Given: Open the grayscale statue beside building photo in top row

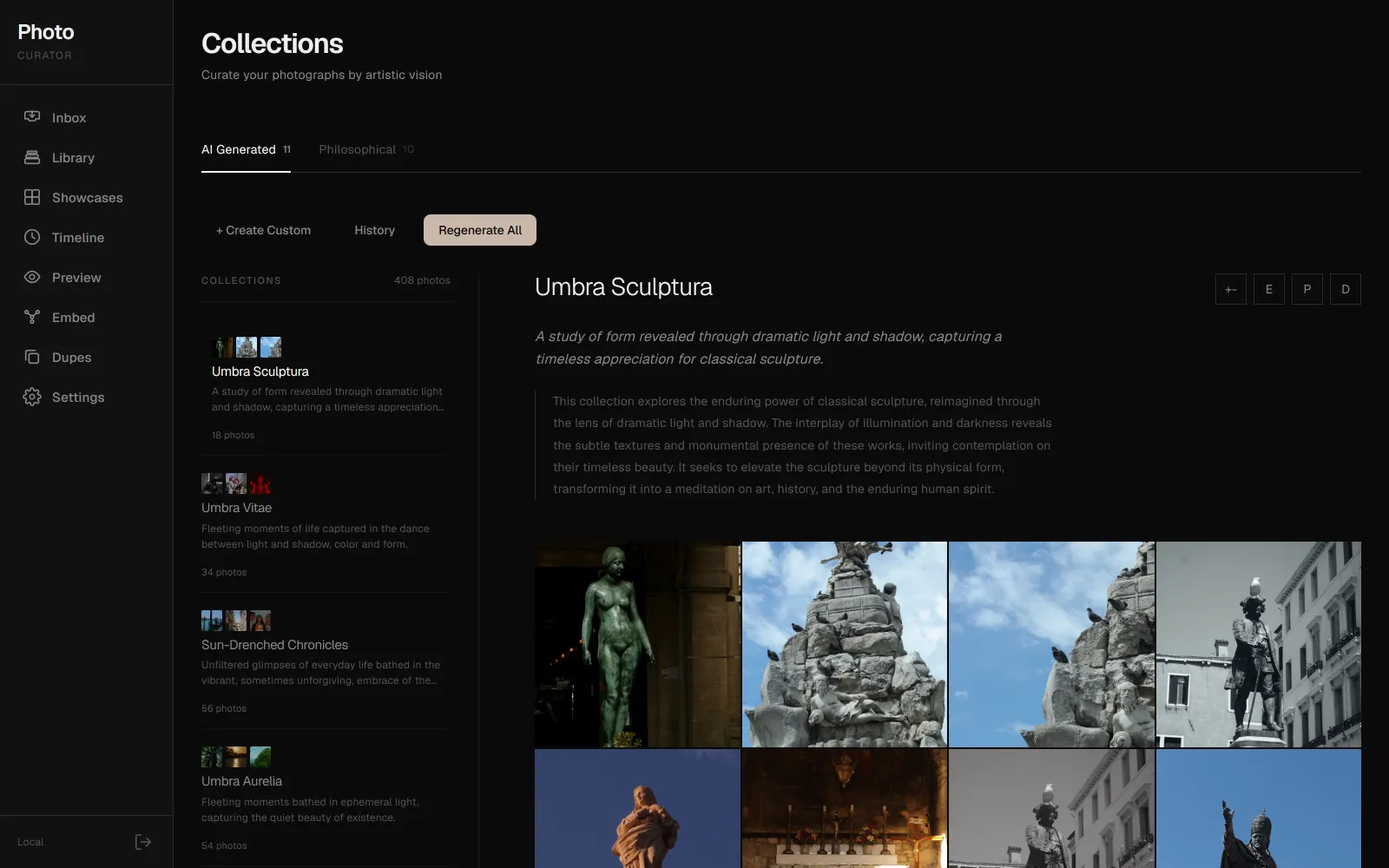Looking at the screenshot, I should (1259, 644).
